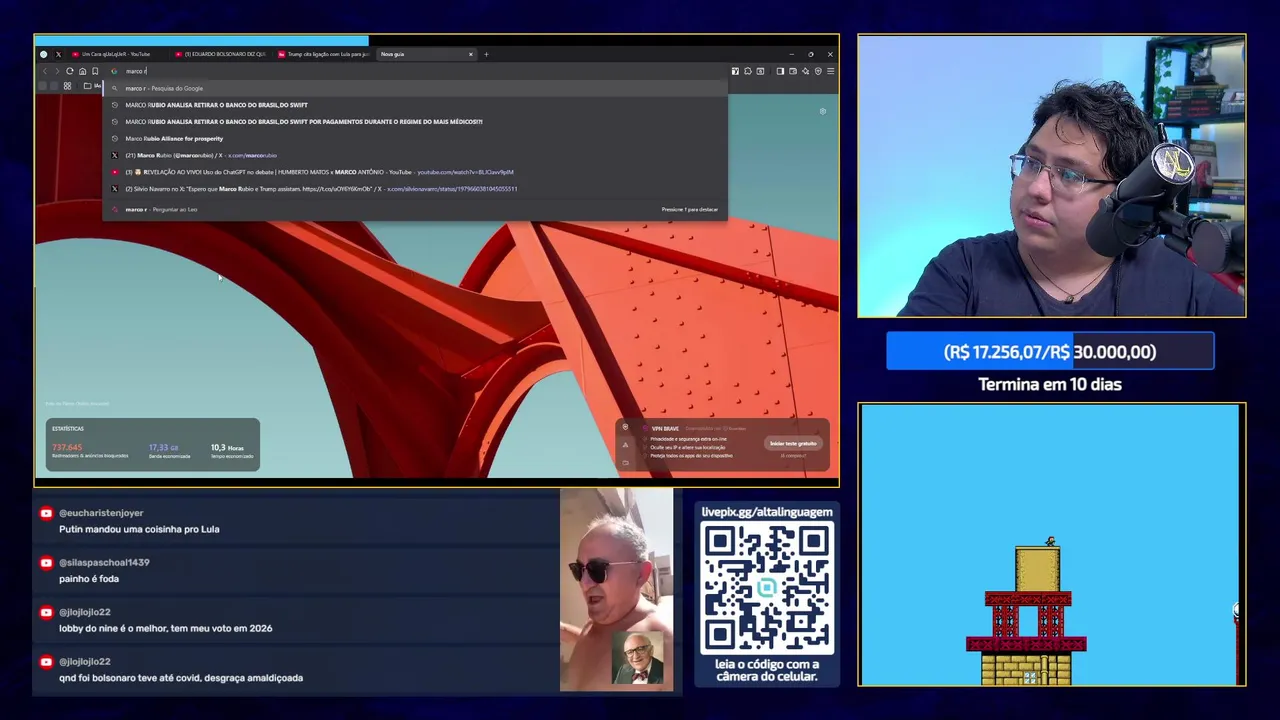Viewport: 1280px width, 720px height.
Task: Open a new tab with the plus button
Action: 486,54
